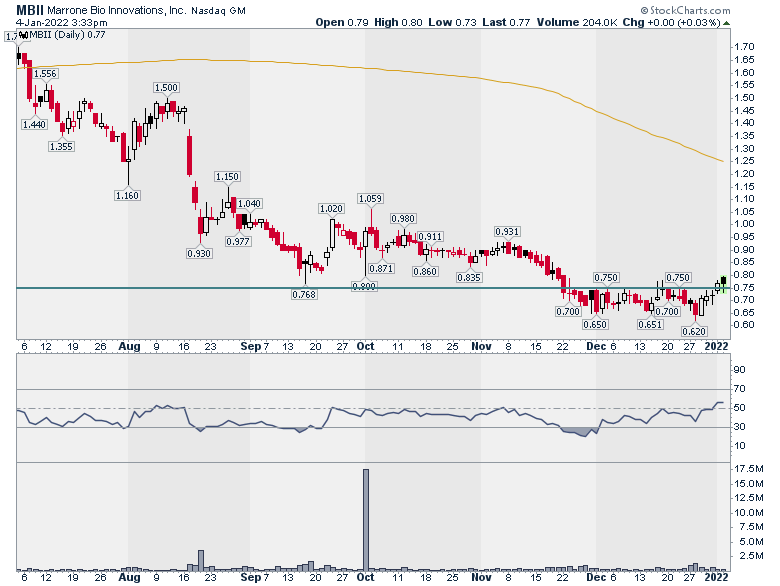
Task: Click the 1.00 price axis label
Action: (745, 224)
